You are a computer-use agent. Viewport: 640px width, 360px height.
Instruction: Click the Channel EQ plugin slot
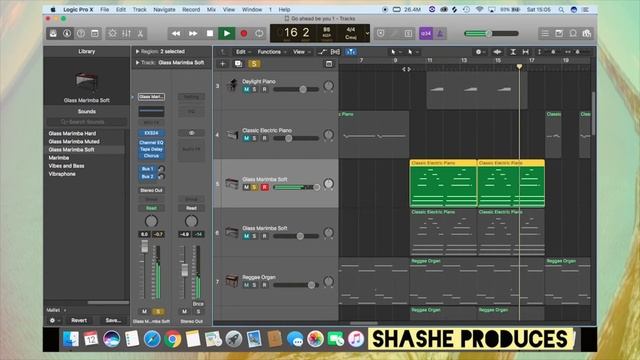[x=151, y=142]
